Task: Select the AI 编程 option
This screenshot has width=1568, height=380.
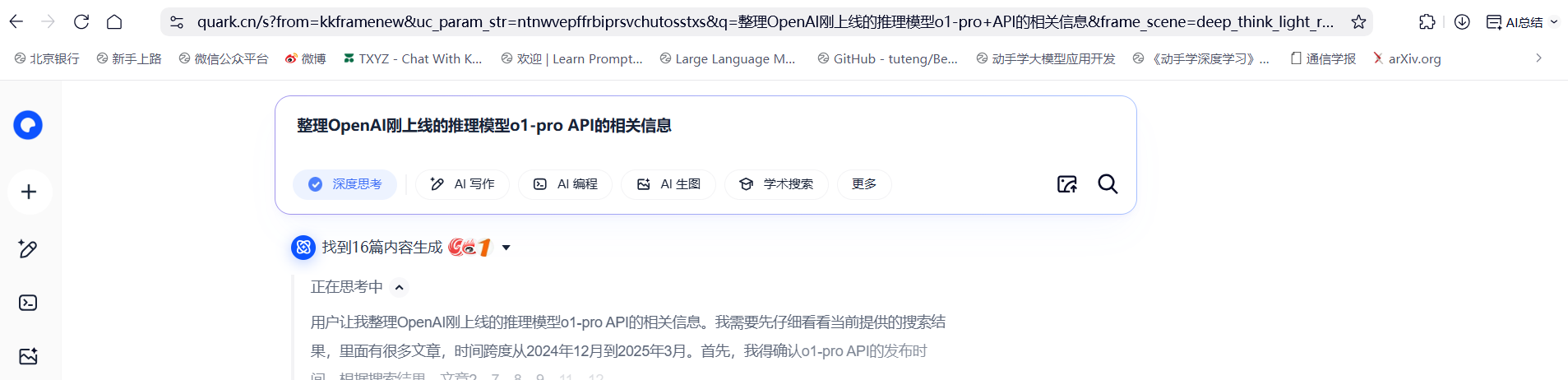Action: 565,184
